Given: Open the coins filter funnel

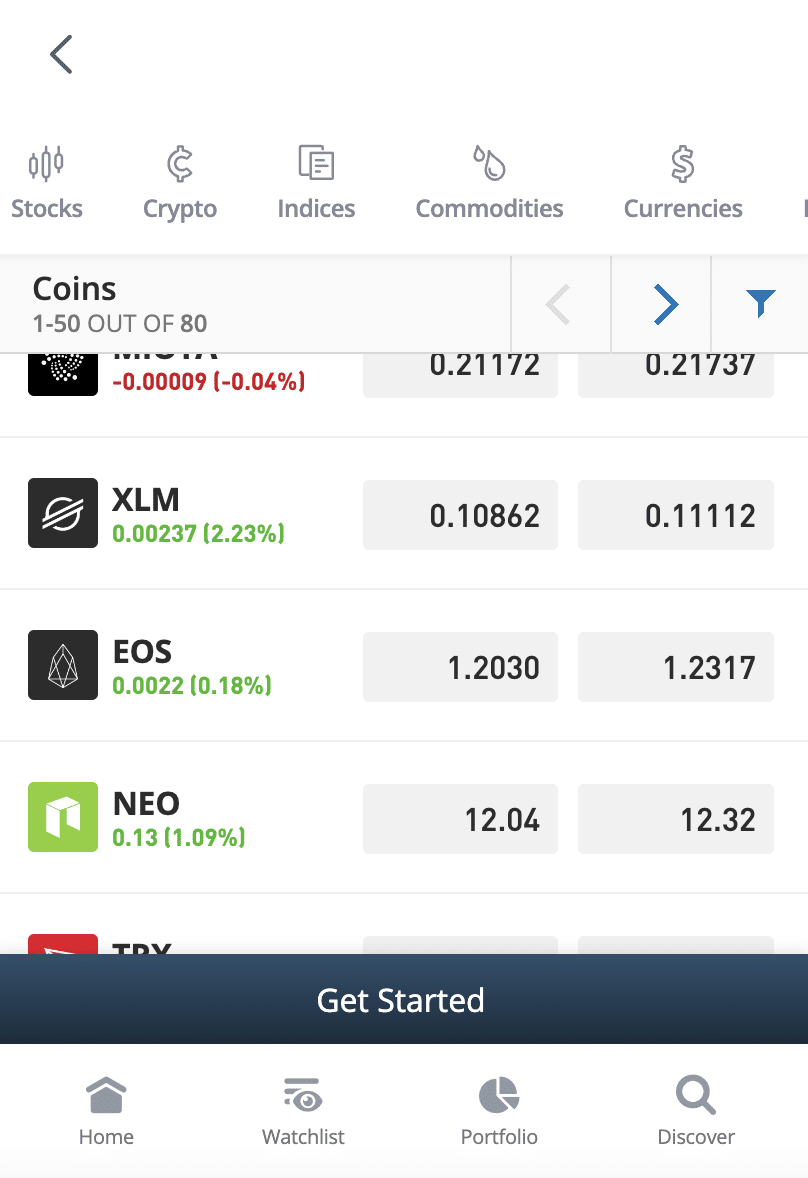Looking at the screenshot, I should (760, 304).
